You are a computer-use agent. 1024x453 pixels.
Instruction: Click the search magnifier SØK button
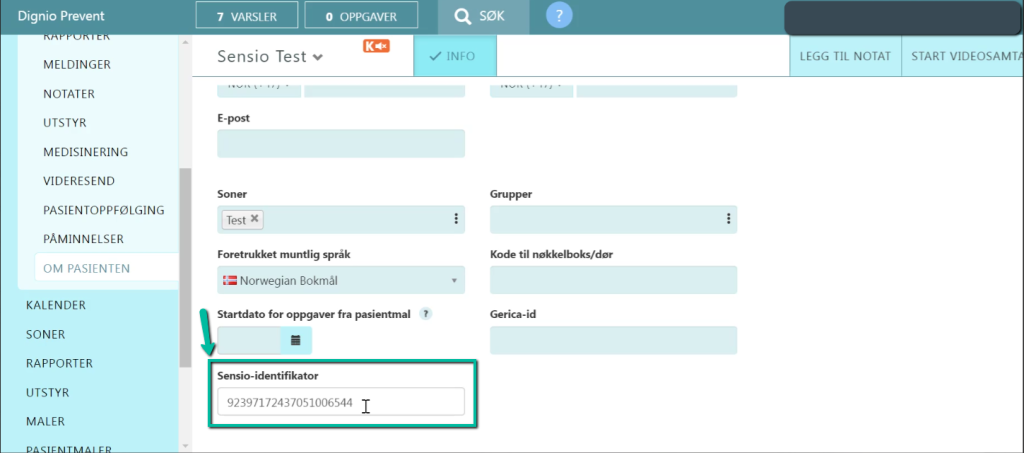click(483, 17)
